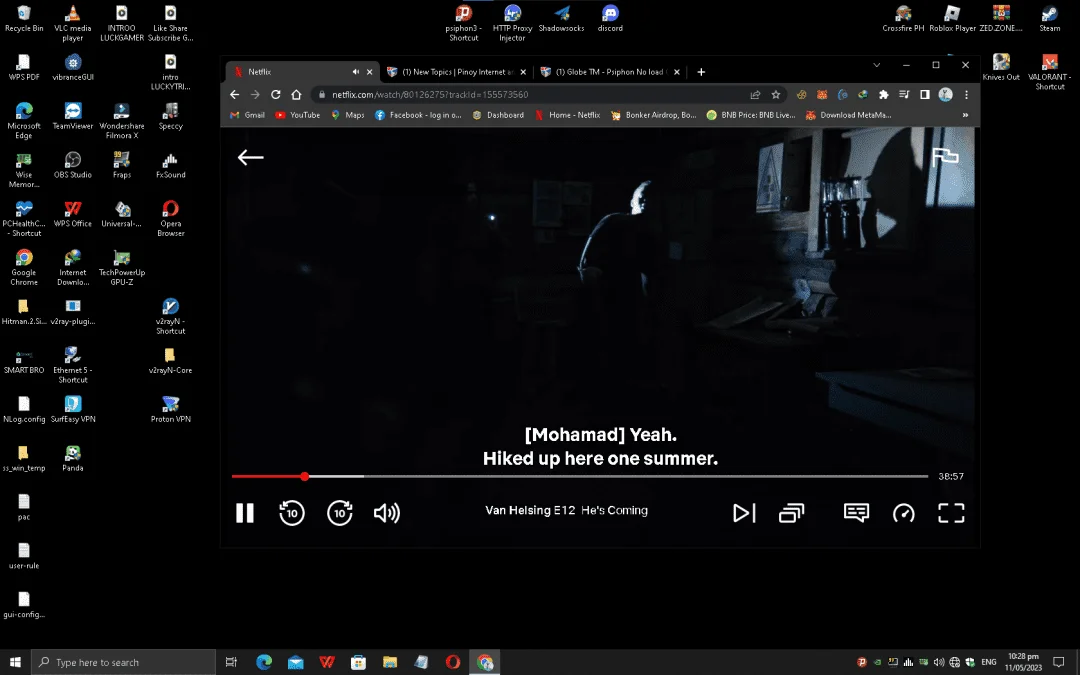Open File Explorer from taskbar
Screen dimensions: 1080x675
pos(390,662)
